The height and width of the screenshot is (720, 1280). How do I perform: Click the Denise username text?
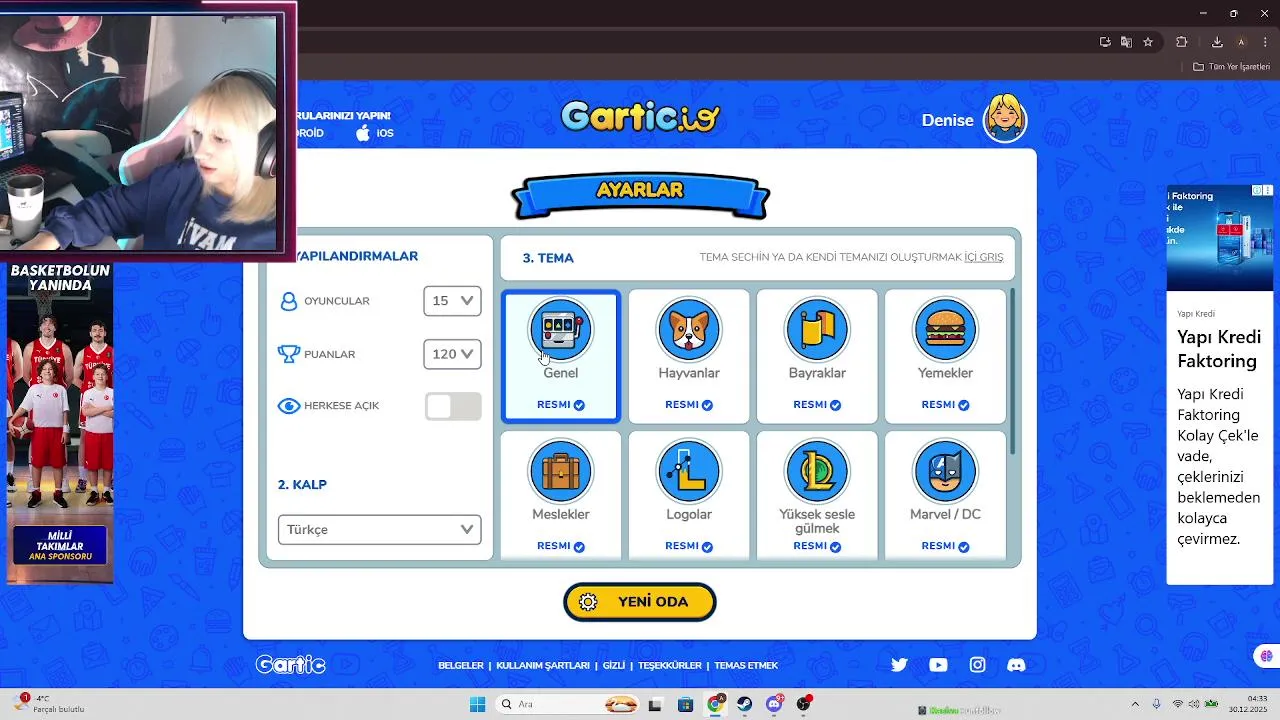947,120
